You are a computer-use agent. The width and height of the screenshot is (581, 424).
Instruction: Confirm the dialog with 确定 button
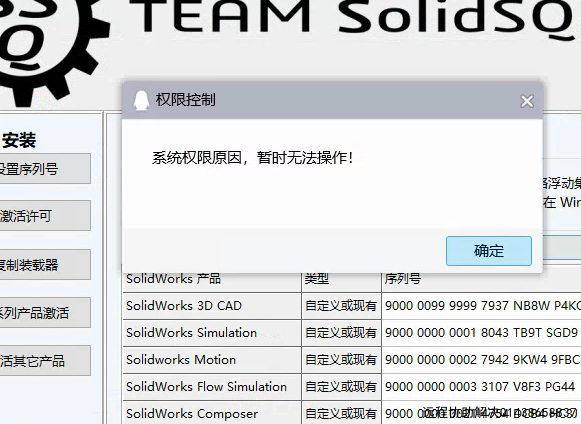click(x=489, y=251)
